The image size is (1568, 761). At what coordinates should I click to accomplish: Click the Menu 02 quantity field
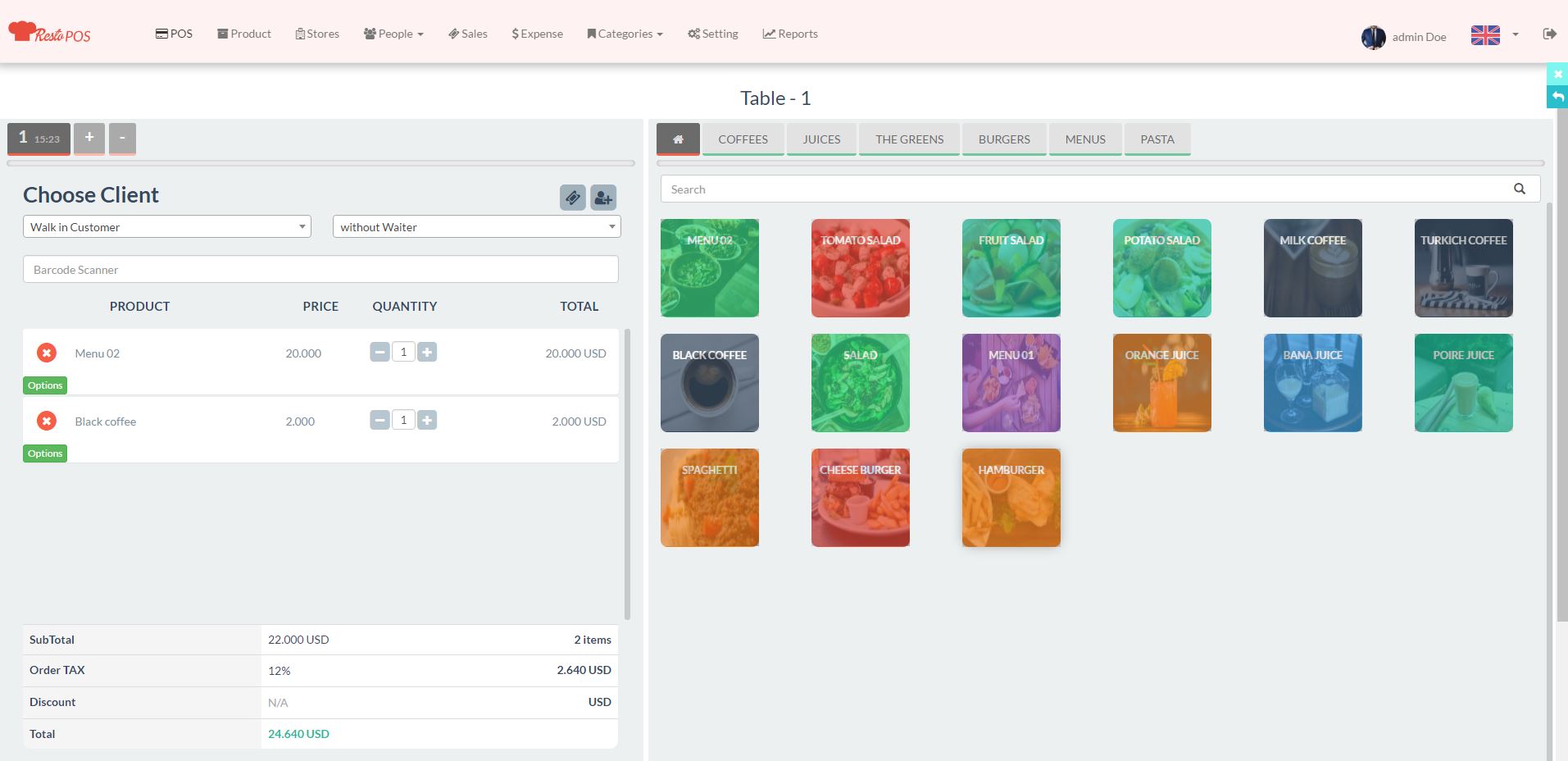coord(403,353)
